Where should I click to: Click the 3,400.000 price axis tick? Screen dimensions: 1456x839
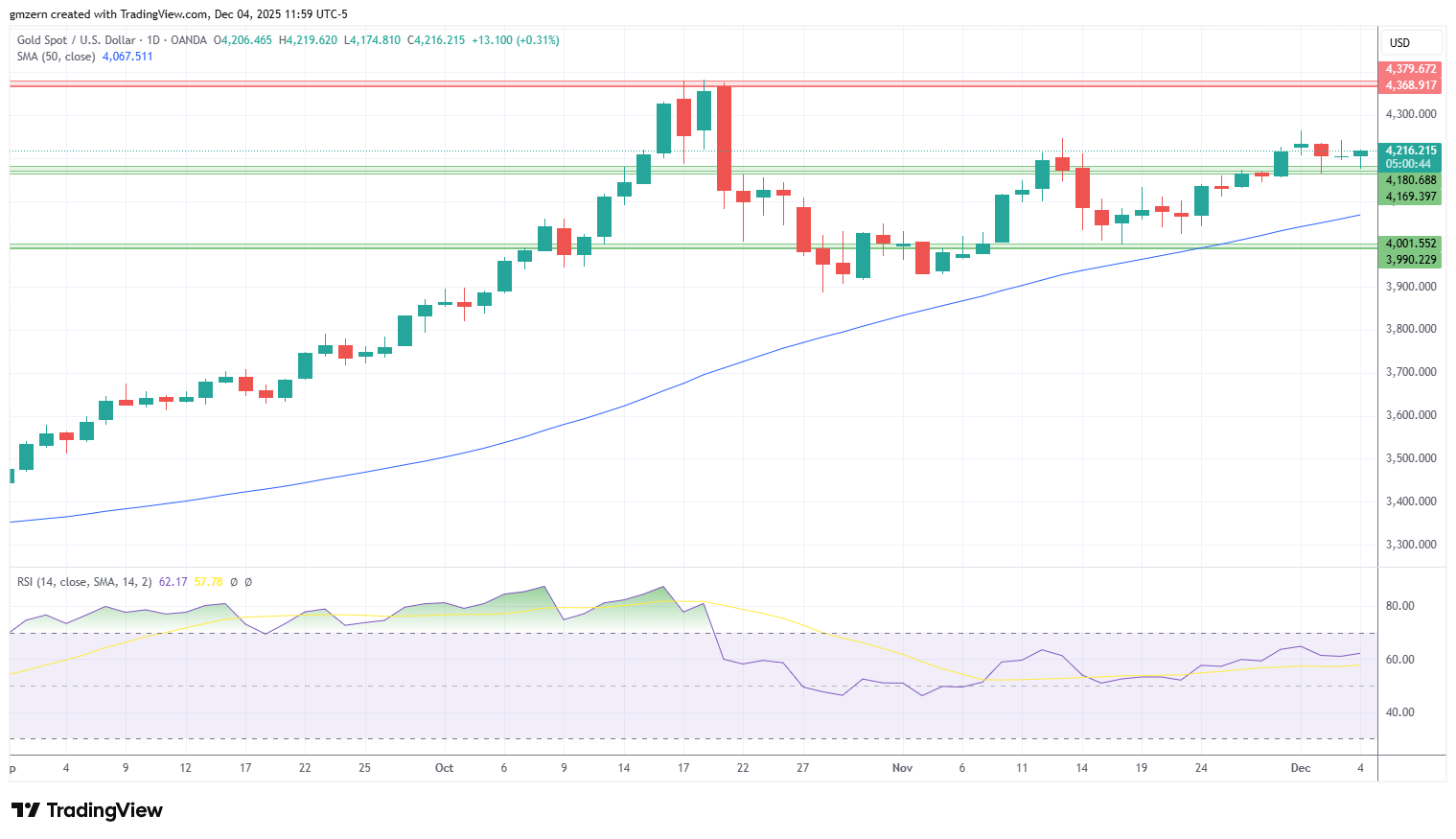click(x=1411, y=501)
